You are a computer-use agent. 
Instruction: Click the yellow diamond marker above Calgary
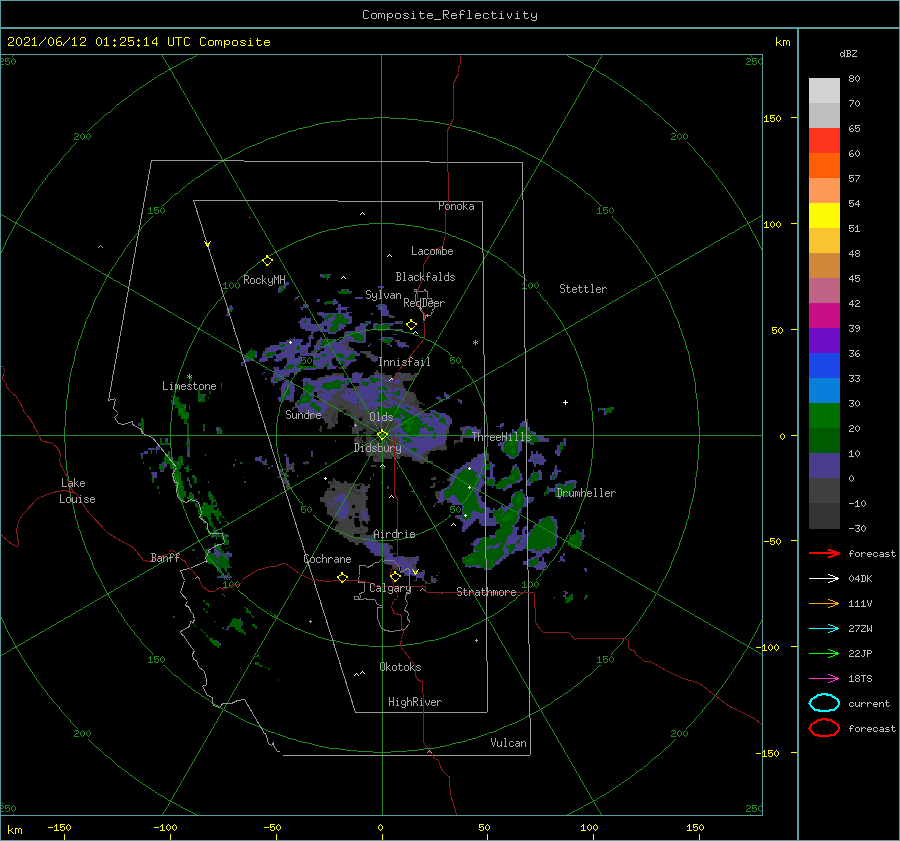(395, 576)
